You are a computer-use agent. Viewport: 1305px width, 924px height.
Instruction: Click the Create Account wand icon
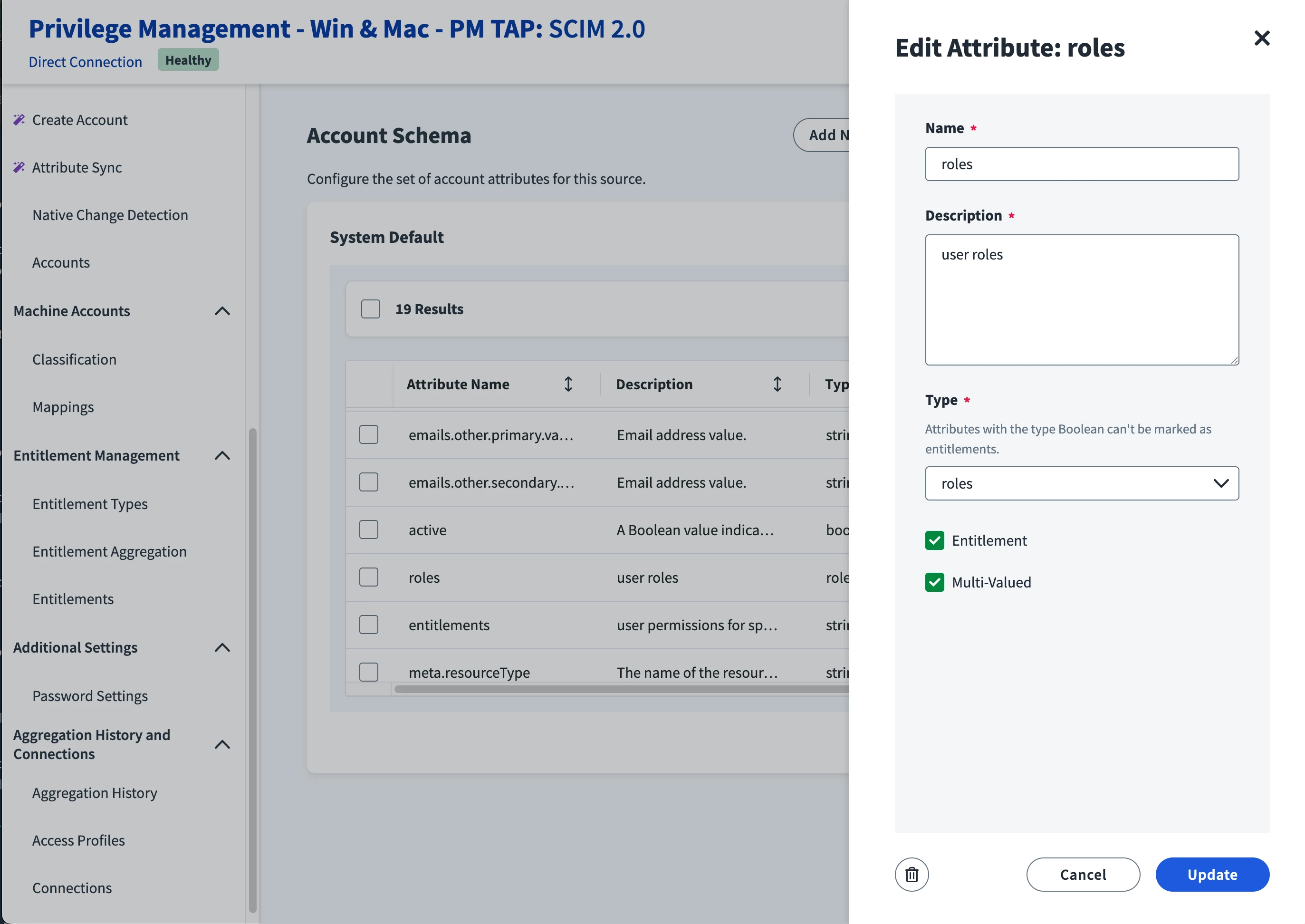[x=19, y=119]
